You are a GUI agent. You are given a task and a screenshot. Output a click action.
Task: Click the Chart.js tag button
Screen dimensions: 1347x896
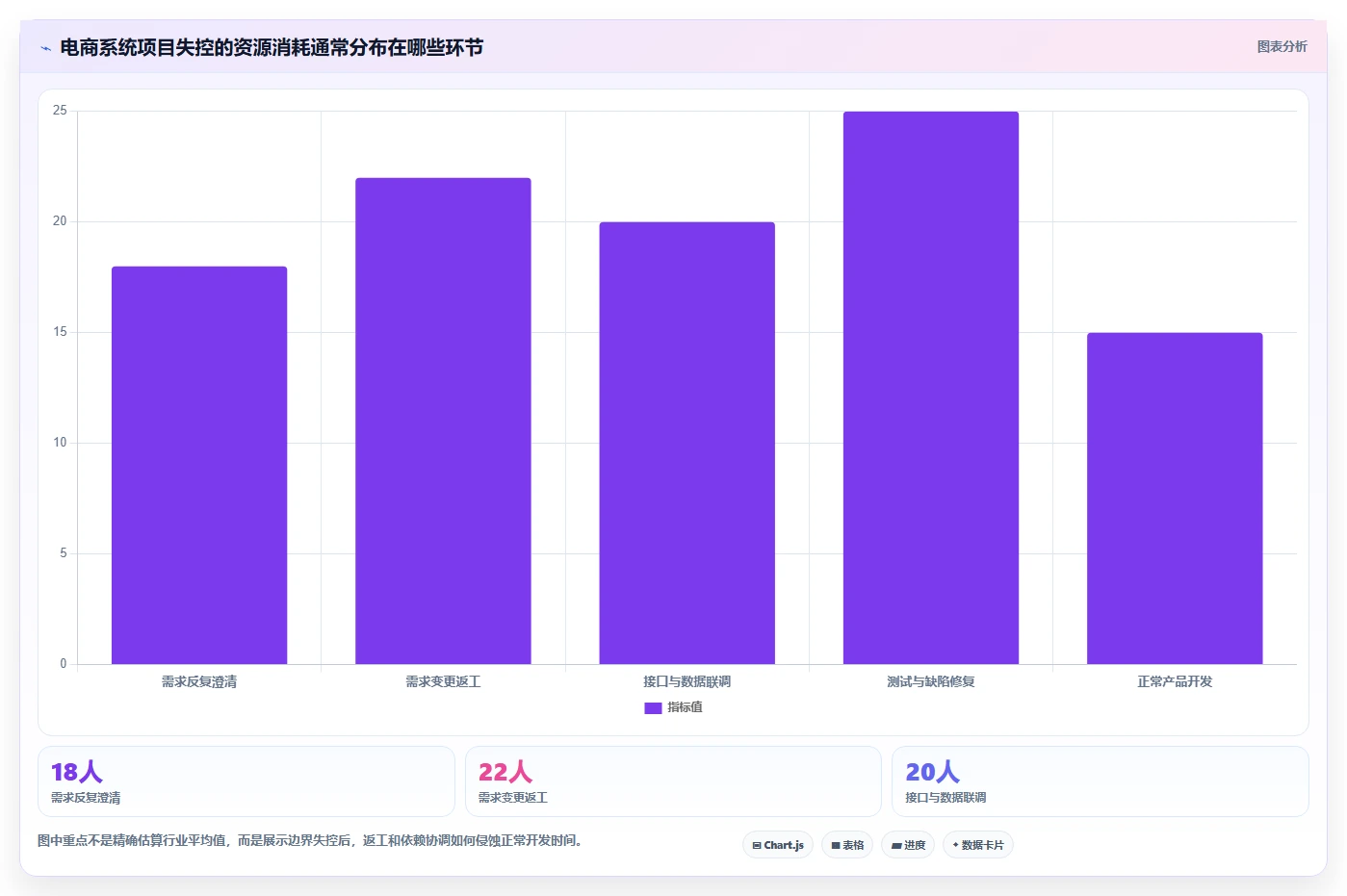[778, 845]
